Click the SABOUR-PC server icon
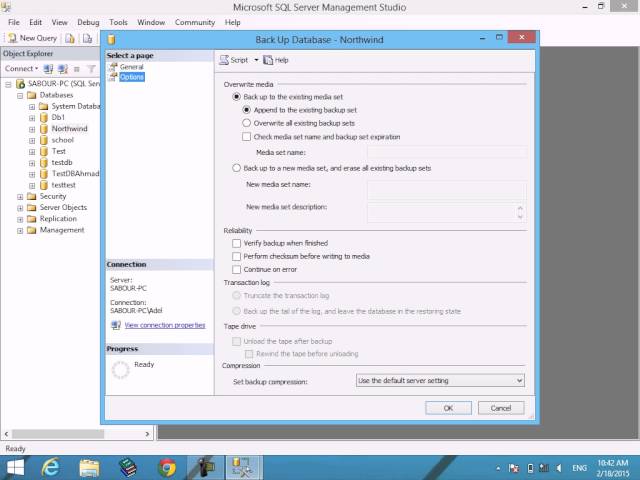This screenshot has width=640, height=480. point(20,84)
